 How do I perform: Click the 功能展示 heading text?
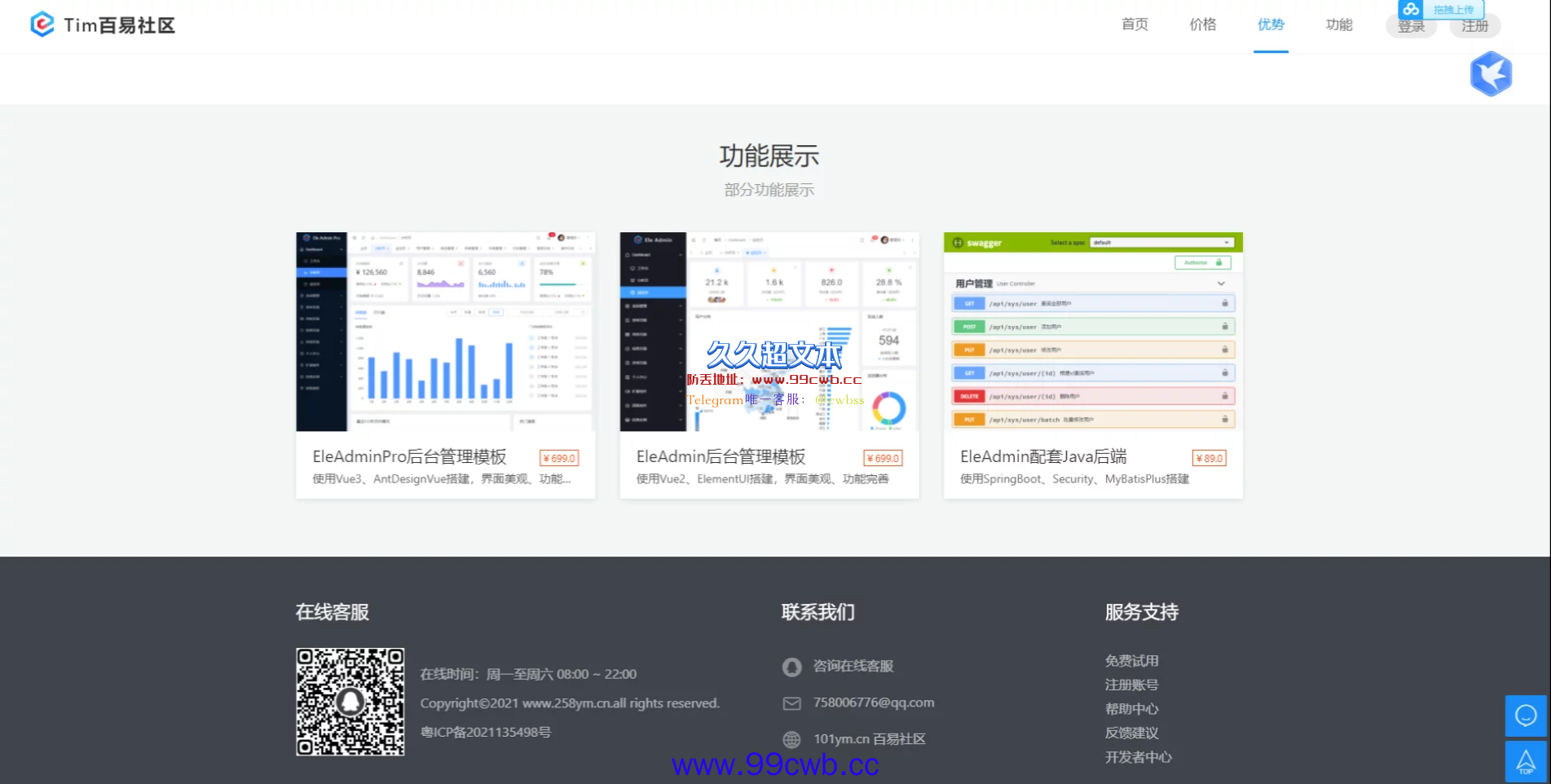(769, 156)
